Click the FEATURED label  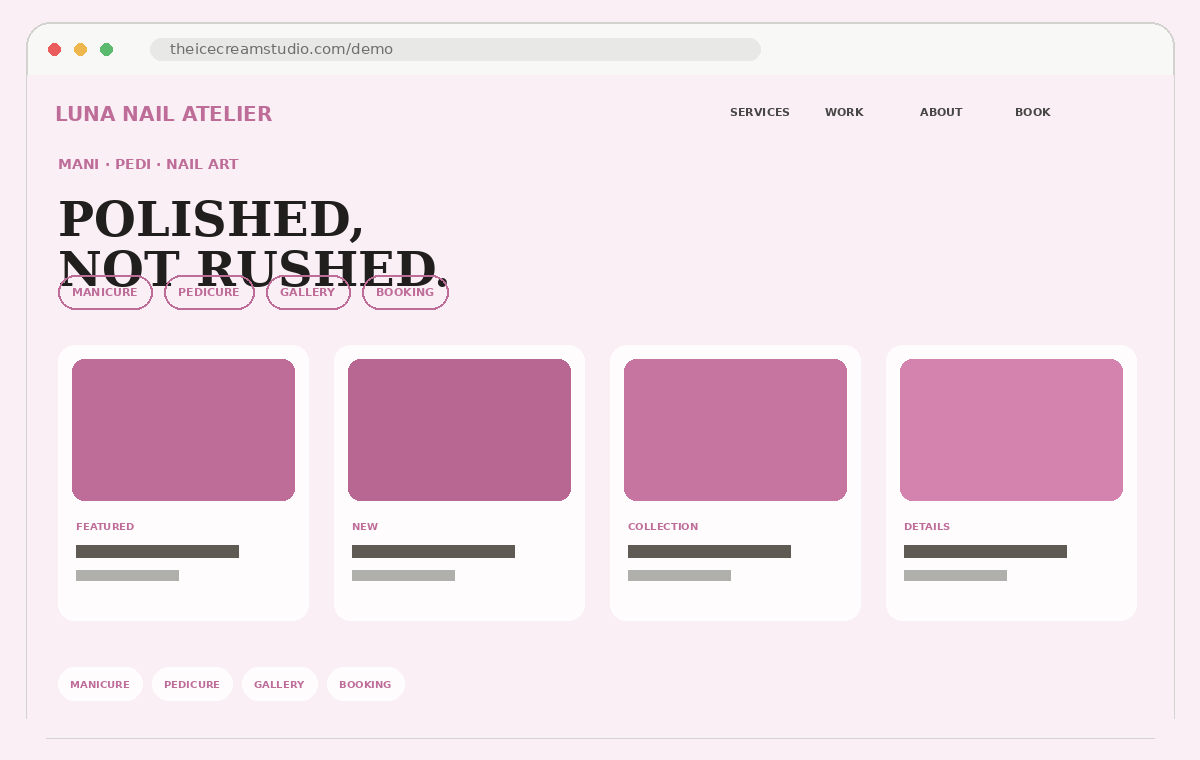[105, 527]
